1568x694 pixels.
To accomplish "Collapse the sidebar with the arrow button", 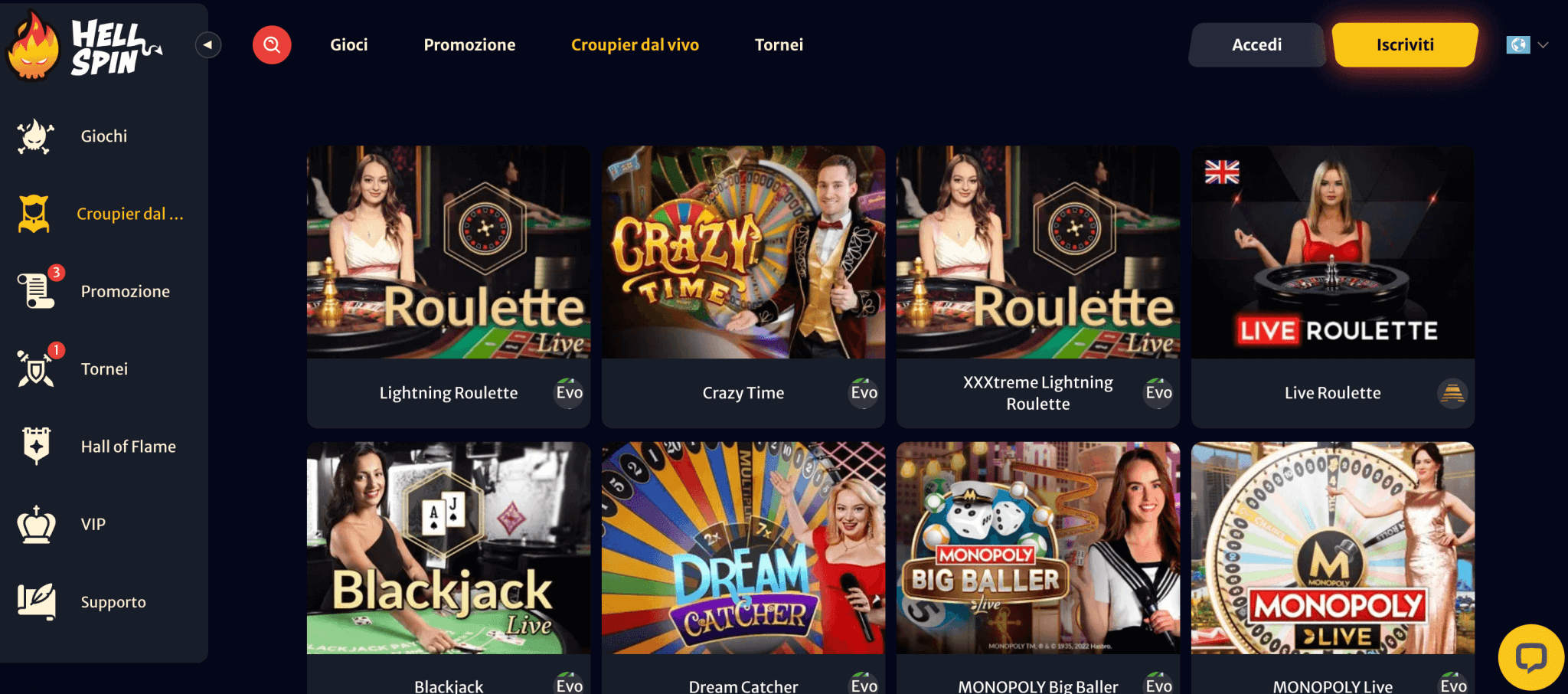I will click(207, 44).
